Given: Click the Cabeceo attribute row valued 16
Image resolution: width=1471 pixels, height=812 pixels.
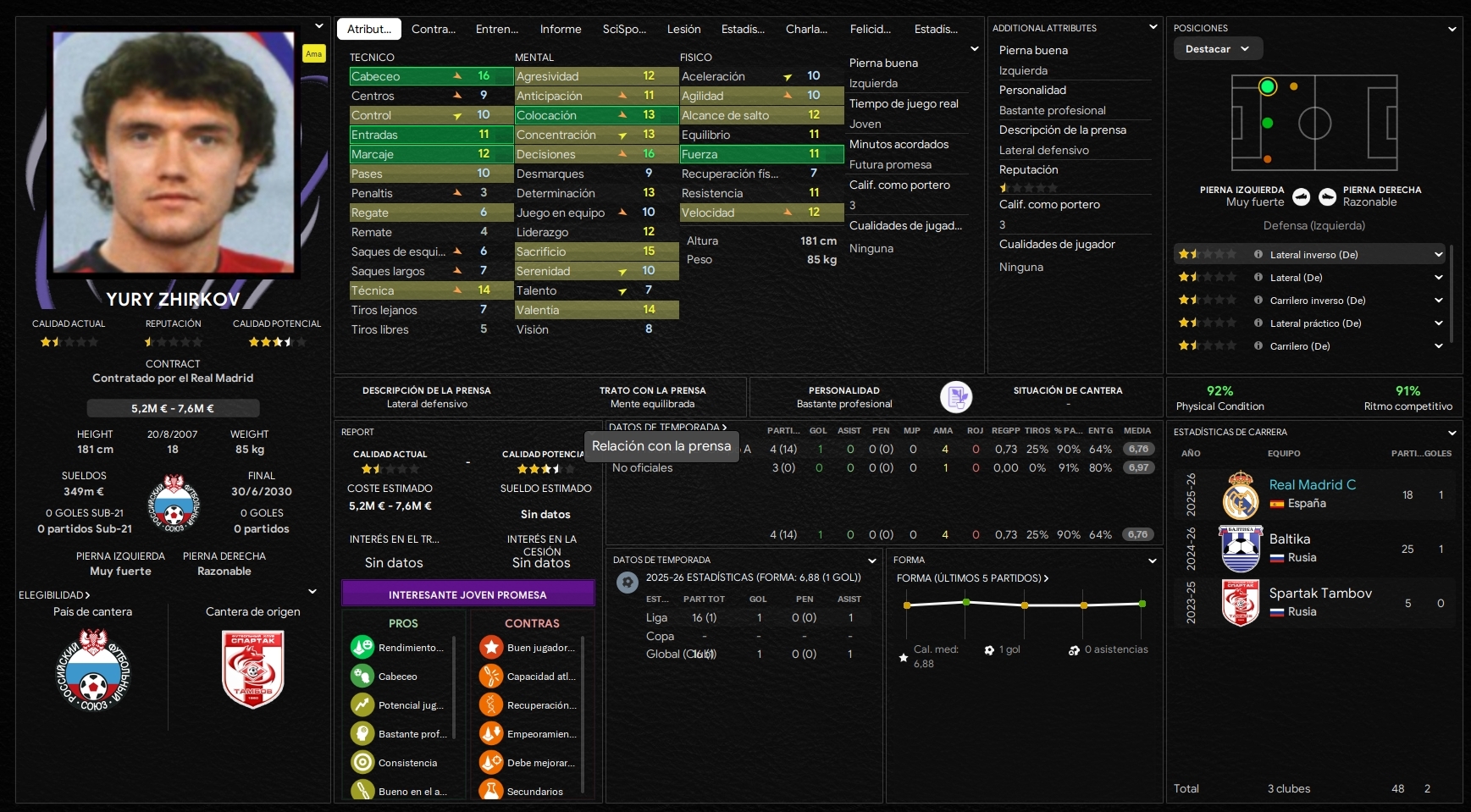Looking at the screenshot, I should click(431, 76).
